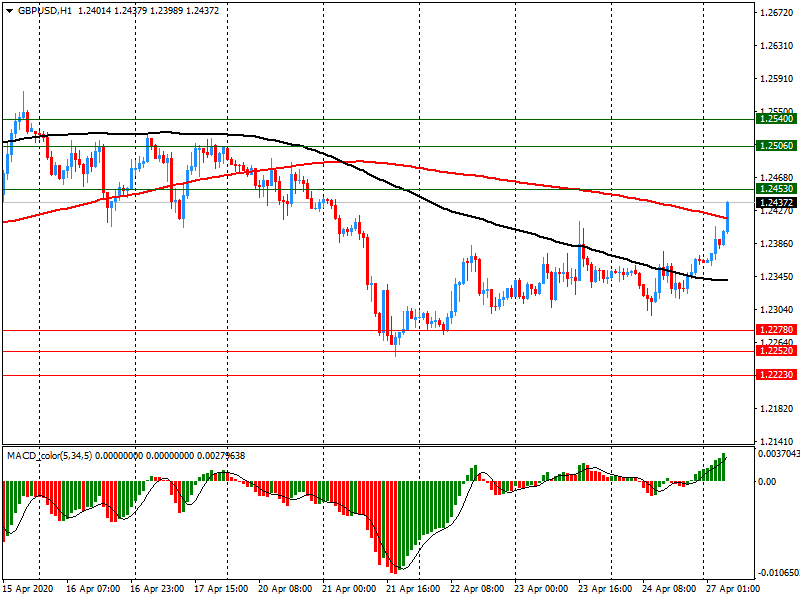Select the latest blue candle at right edge
Screen dimensions: 800x600
[x=728, y=217]
